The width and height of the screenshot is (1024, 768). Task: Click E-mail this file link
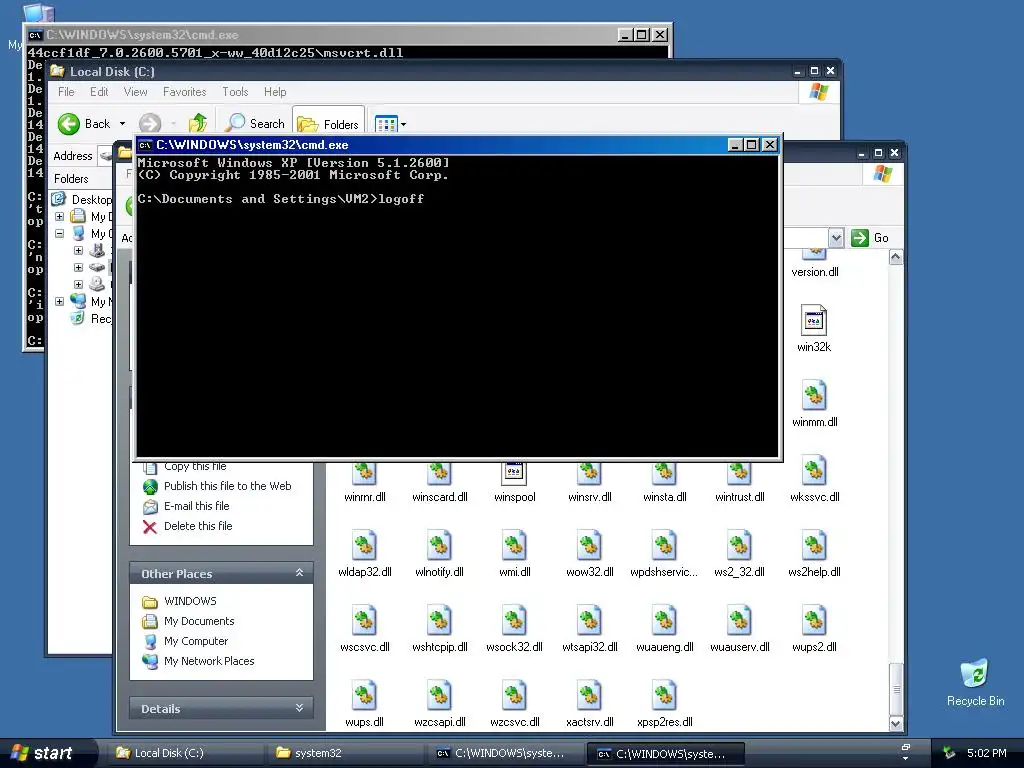(x=197, y=506)
